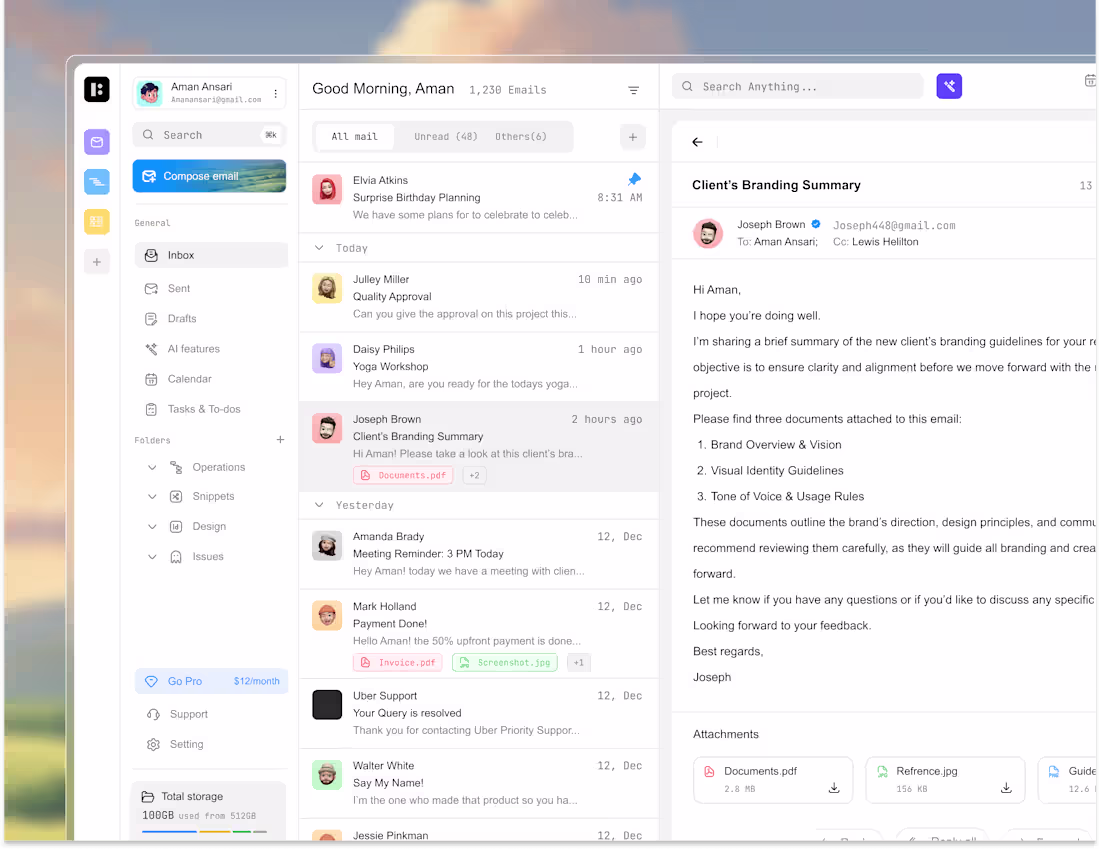
Task: Collapse the Today section
Action: click(x=319, y=248)
